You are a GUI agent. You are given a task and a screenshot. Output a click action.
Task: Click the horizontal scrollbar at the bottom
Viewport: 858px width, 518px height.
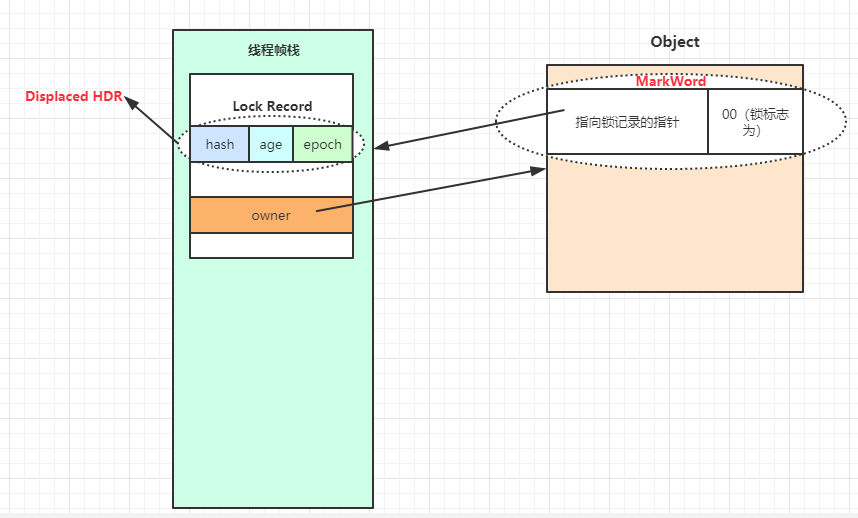(x=429, y=514)
